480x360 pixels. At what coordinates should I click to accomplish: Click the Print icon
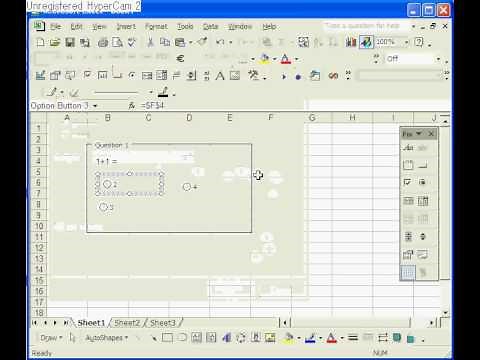point(103,42)
